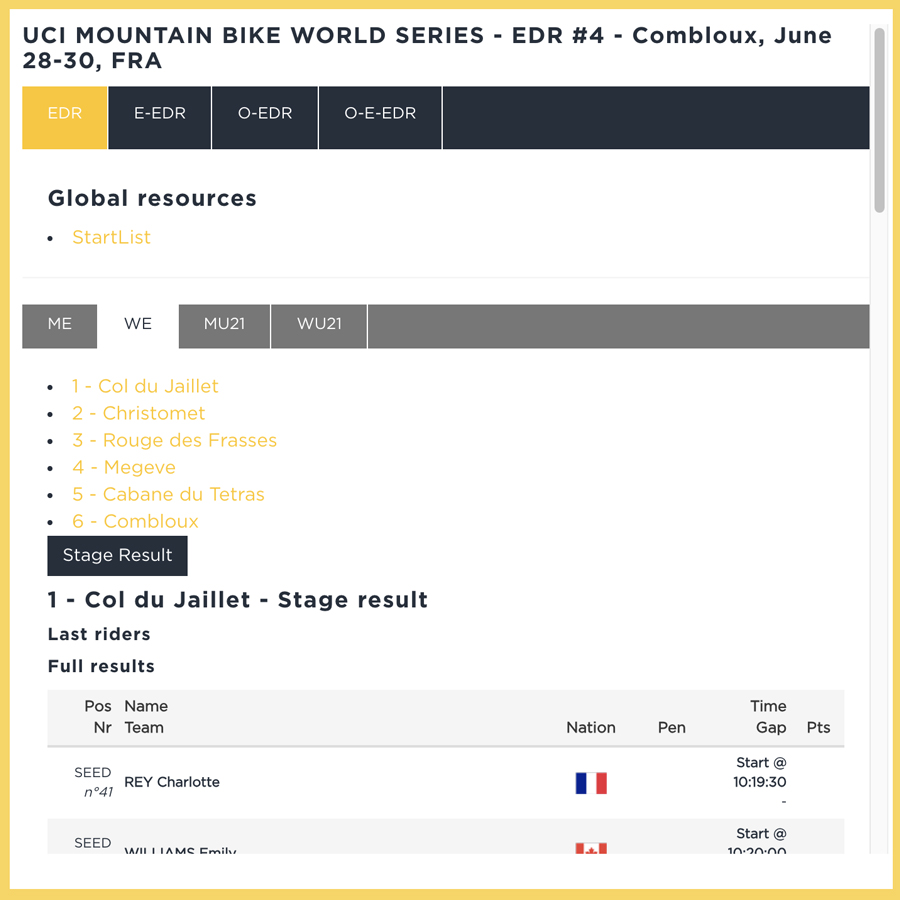The width and height of the screenshot is (900, 900).
Task: Open the E-EDR tab
Action: 160,114
